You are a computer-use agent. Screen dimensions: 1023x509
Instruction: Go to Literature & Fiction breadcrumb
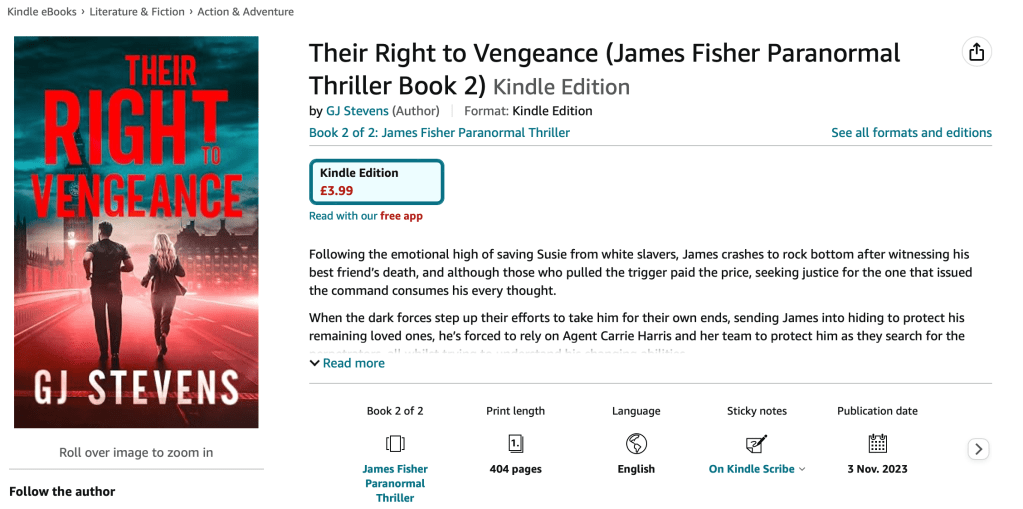(x=137, y=12)
